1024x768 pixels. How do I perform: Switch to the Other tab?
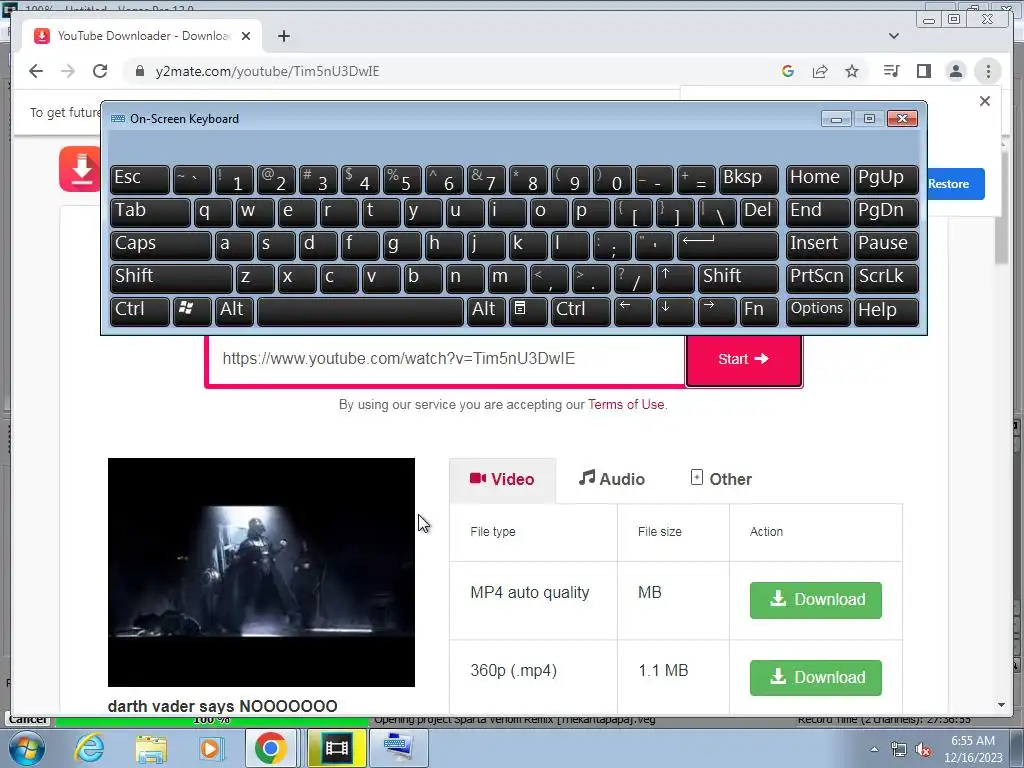[721, 479]
